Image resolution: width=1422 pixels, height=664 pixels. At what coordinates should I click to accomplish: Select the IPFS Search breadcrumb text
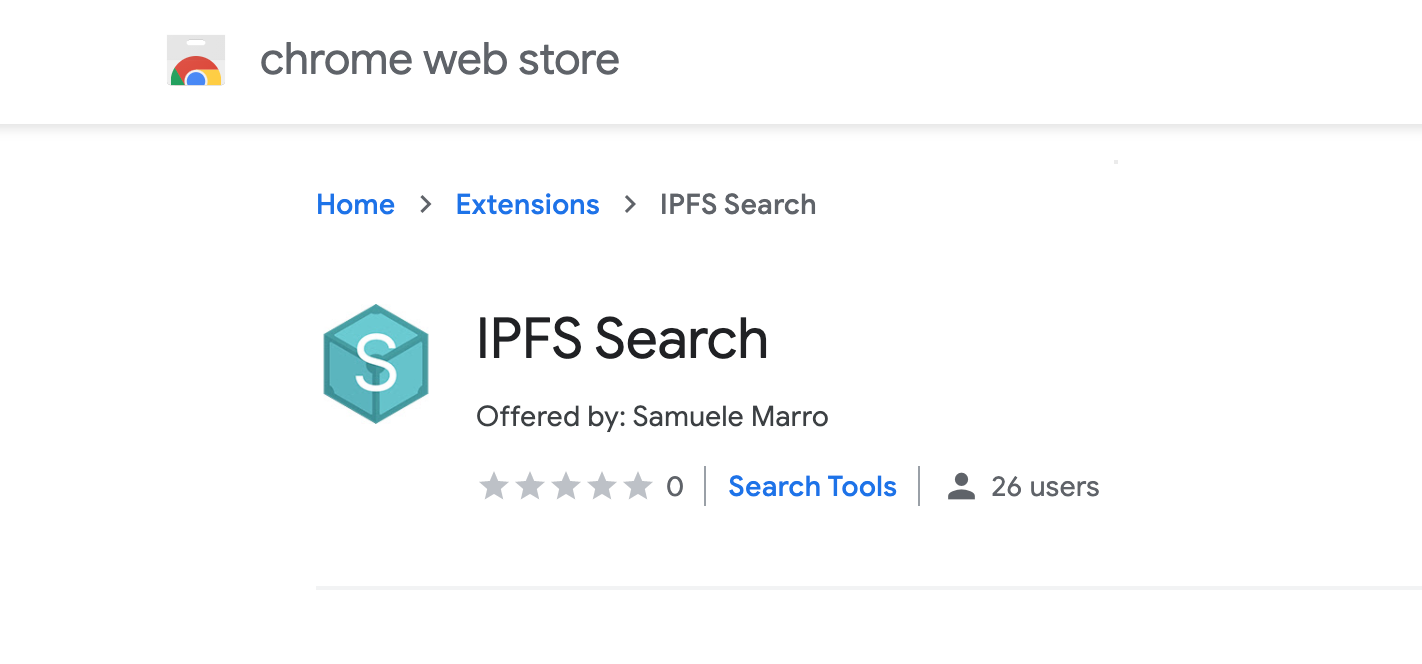[738, 204]
